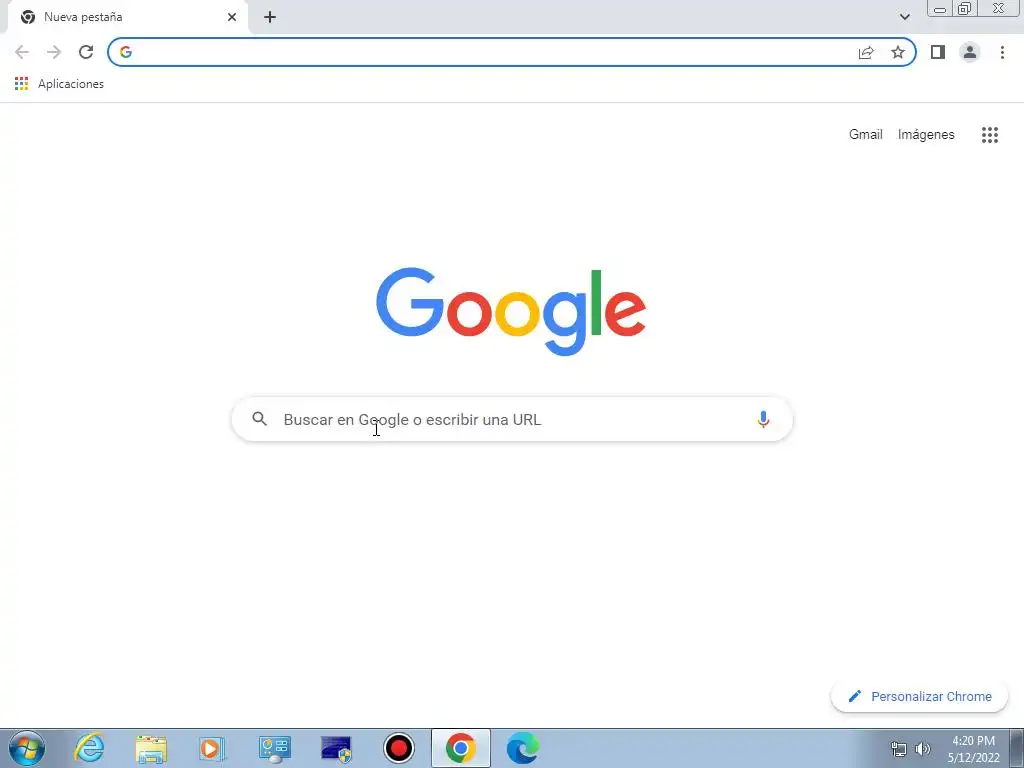Open the network tray icon
Screen dimensions: 1024x768
pyautogui.click(x=899, y=749)
